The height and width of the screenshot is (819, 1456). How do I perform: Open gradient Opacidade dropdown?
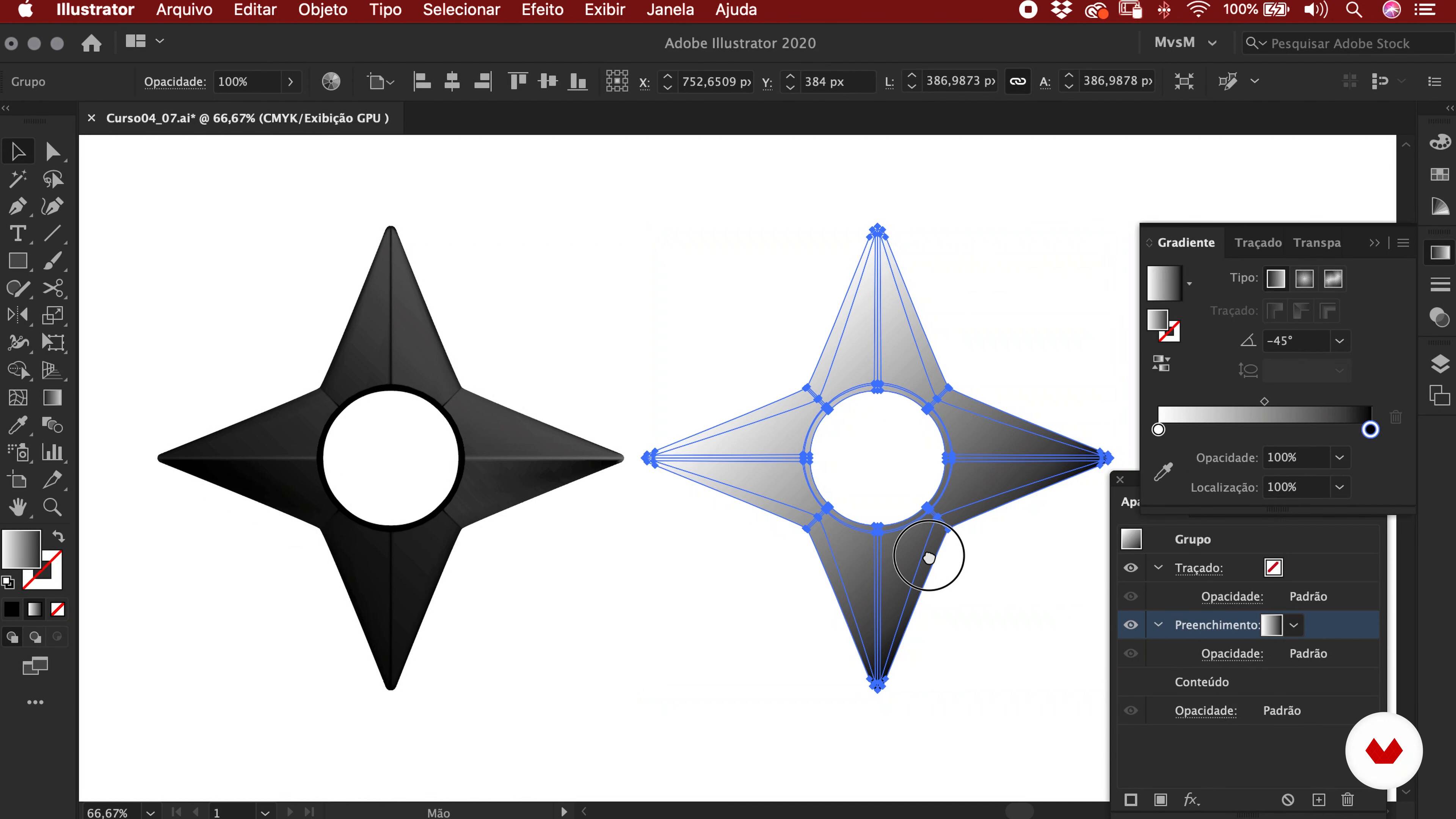tap(1339, 457)
